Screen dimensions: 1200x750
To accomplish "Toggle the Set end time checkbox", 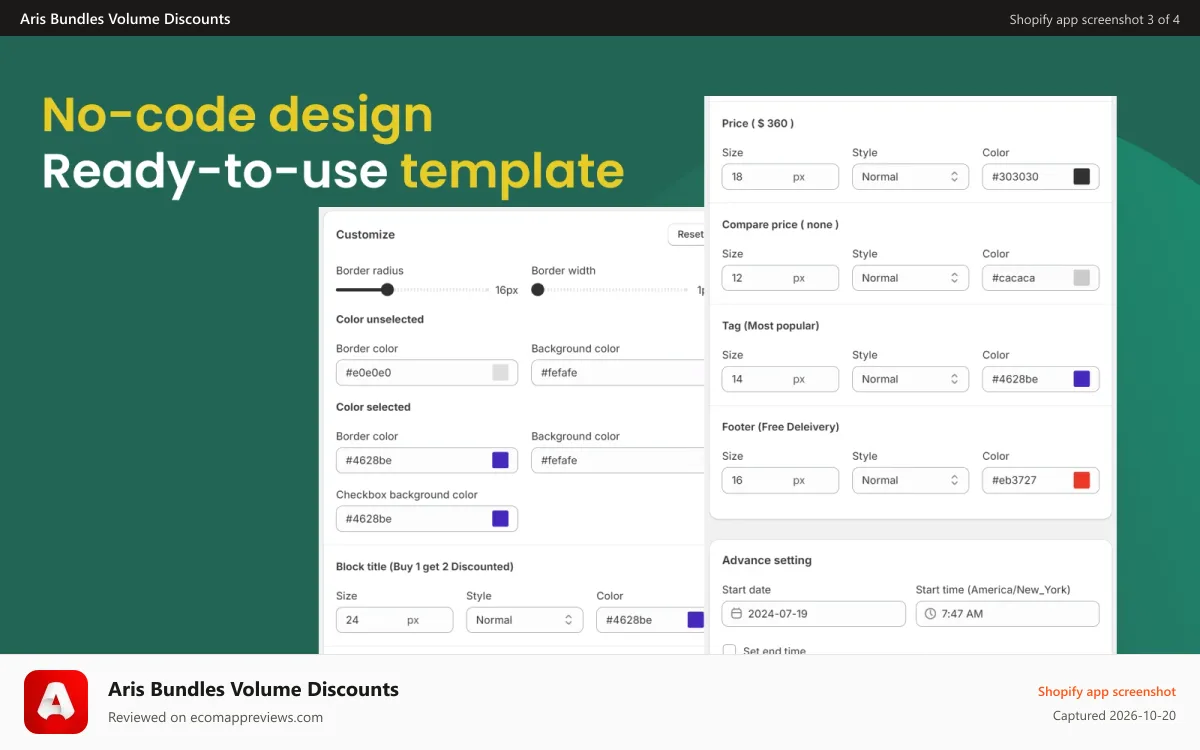I will (x=729, y=650).
